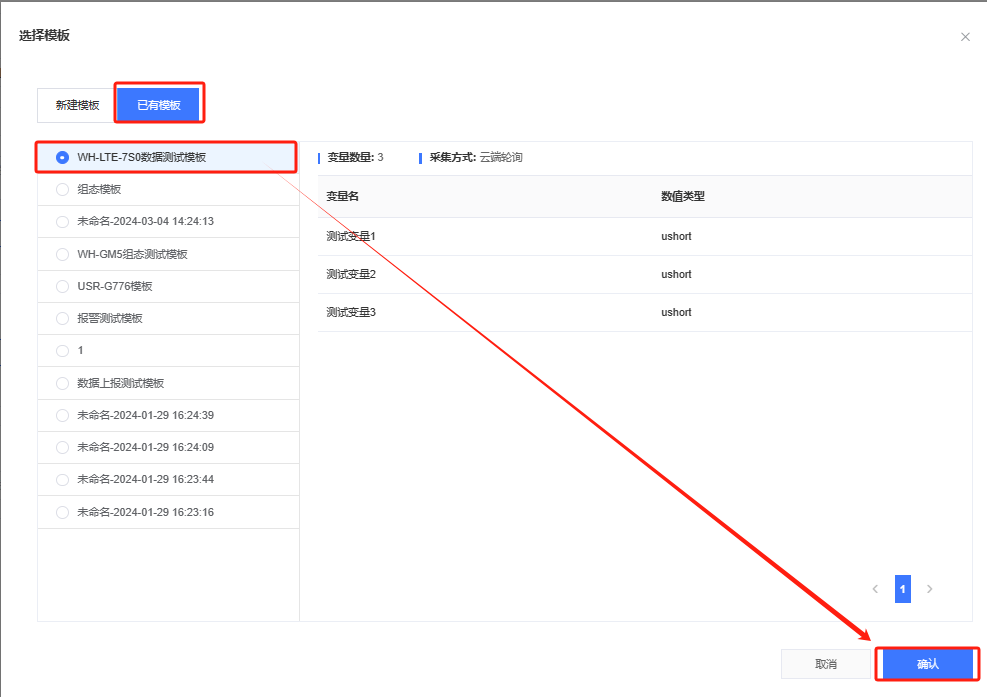Click the 确认 button
Screen dimensions: 987x697
click(x=927, y=664)
